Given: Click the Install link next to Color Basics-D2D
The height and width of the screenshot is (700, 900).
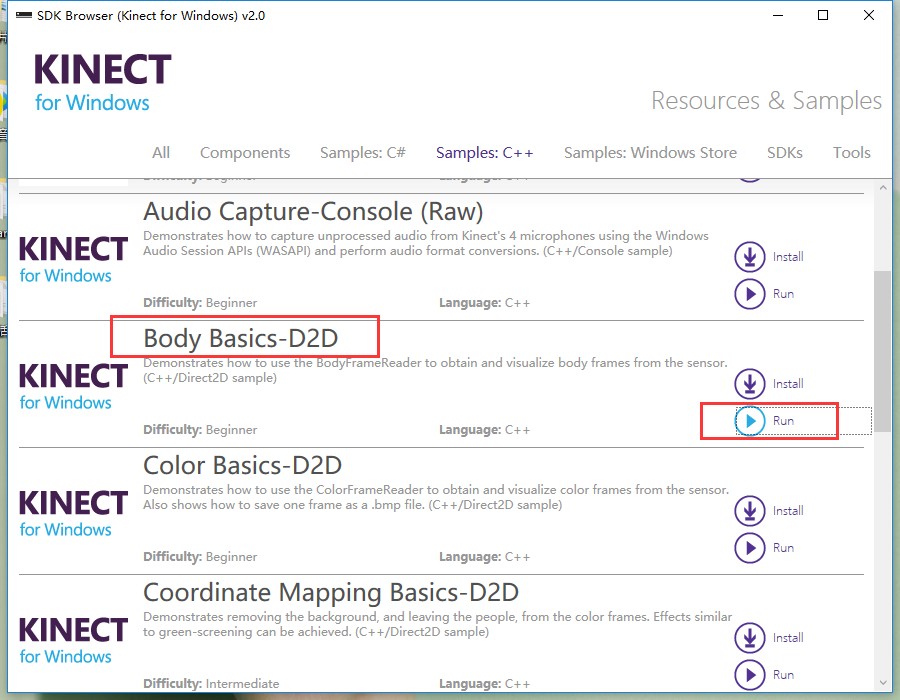Looking at the screenshot, I should pyautogui.click(x=787, y=511).
